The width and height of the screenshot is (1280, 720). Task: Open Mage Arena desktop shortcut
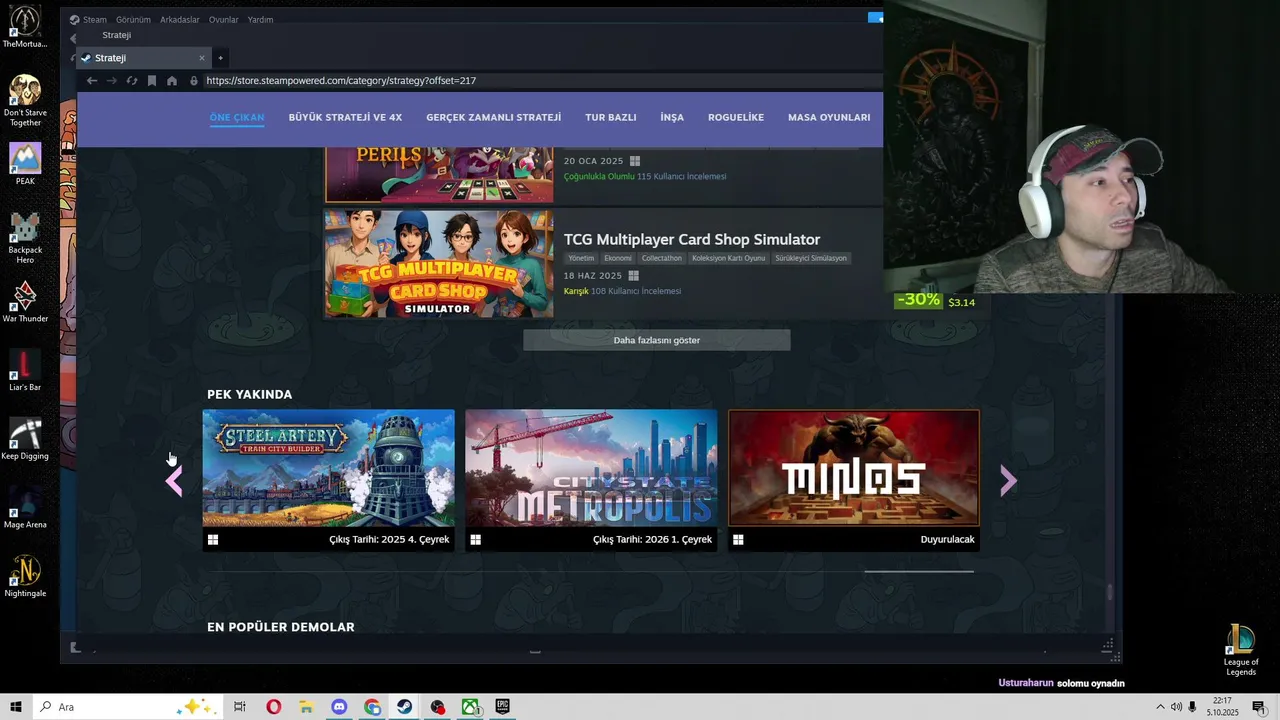point(25,507)
